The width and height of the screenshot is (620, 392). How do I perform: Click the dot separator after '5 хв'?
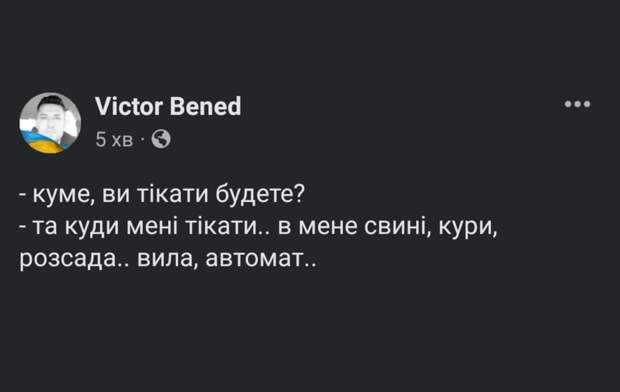click(142, 140)
